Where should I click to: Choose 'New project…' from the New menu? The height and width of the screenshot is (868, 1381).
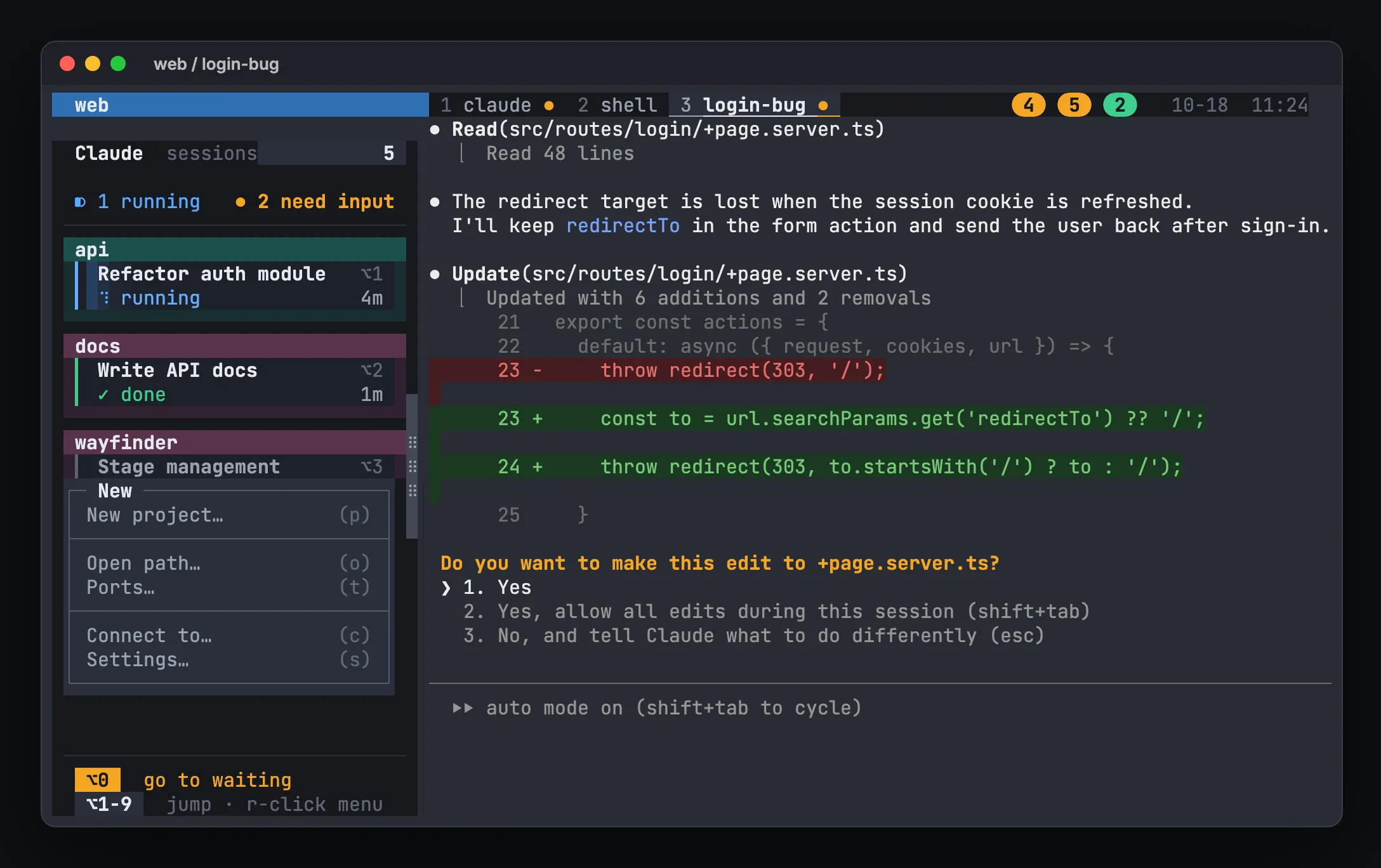pyautogui.click(x=228, y=515)
